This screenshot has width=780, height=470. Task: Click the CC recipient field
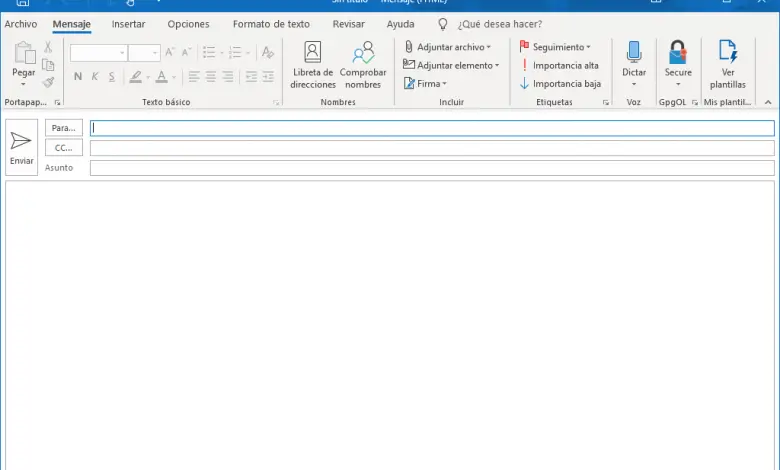click(432, 148)
